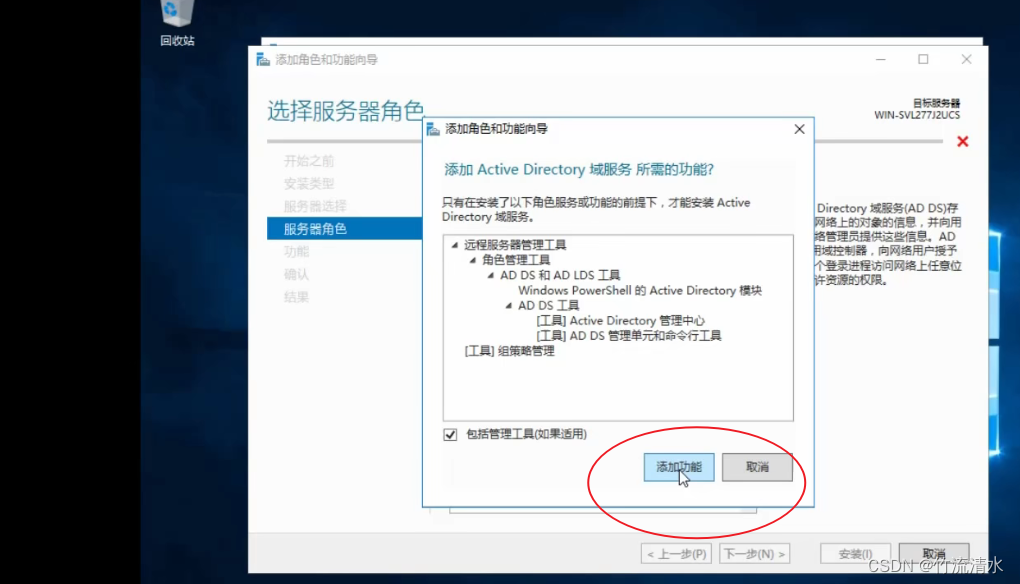This screenshot has width=1020, height=584.
Task: Click the red X error icon
Action: [963, 142]
